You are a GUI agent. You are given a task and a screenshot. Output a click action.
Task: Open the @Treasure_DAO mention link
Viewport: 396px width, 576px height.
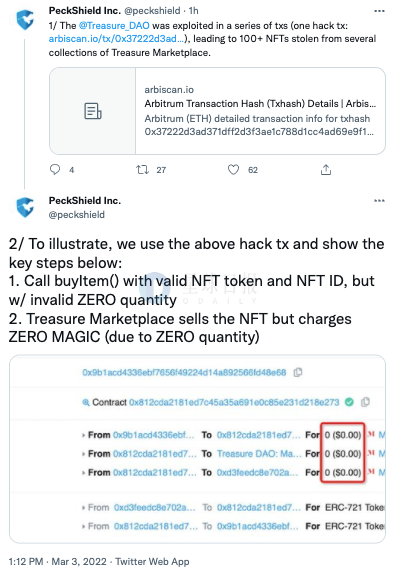click(x=114, y=26)
